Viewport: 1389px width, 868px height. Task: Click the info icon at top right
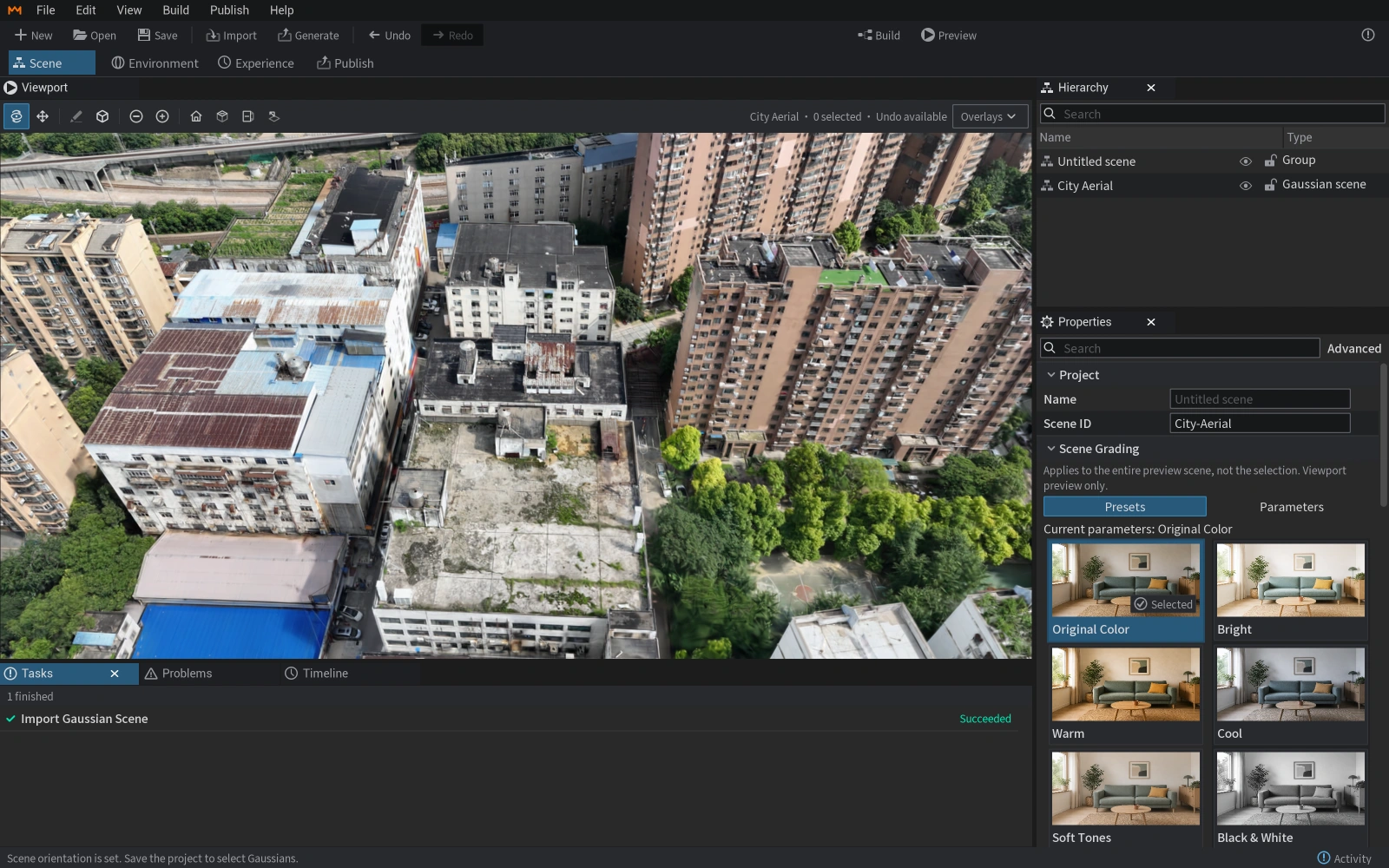click(1368, 36)
